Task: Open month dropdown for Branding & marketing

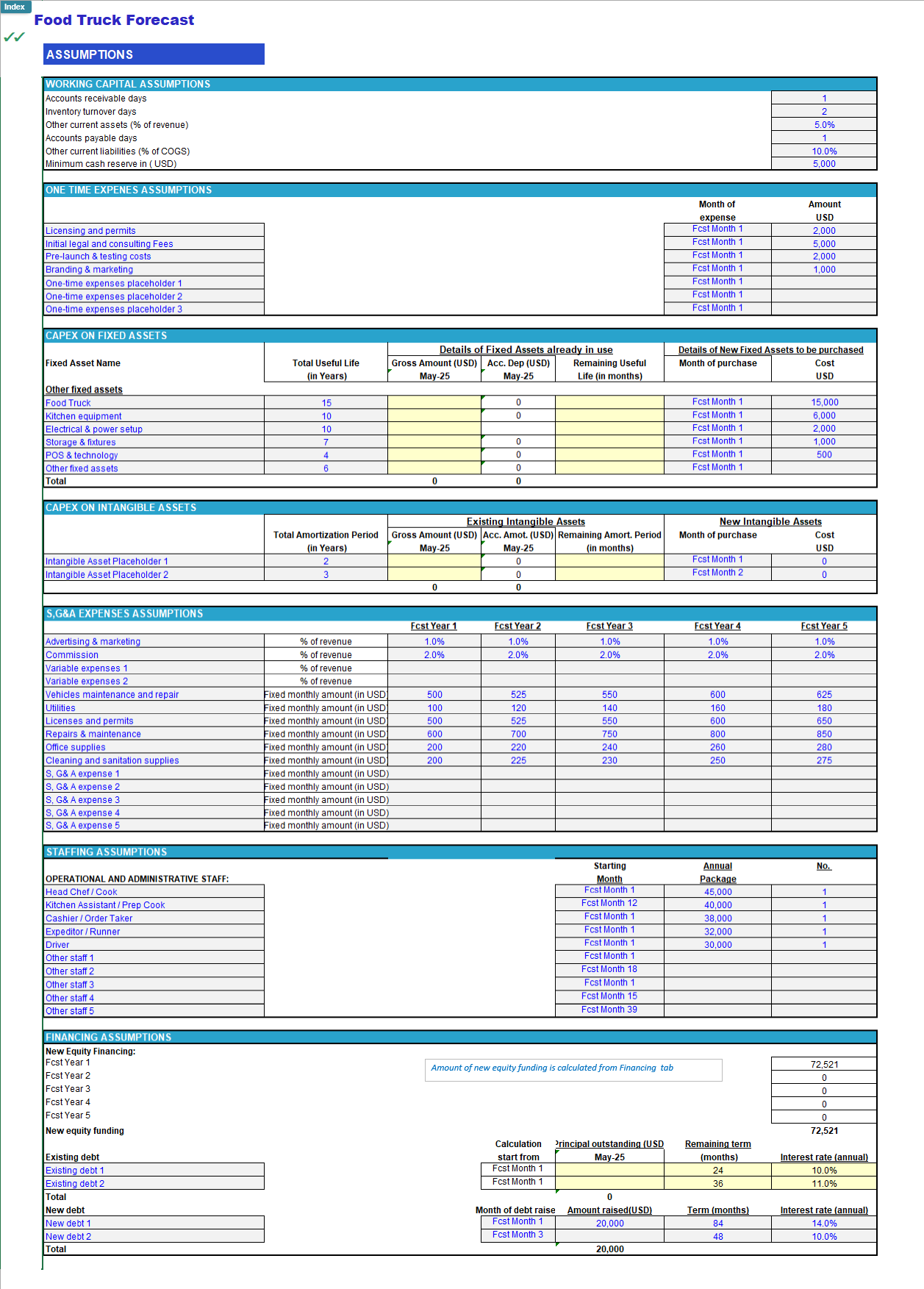Action: click(x=717, y=268)
